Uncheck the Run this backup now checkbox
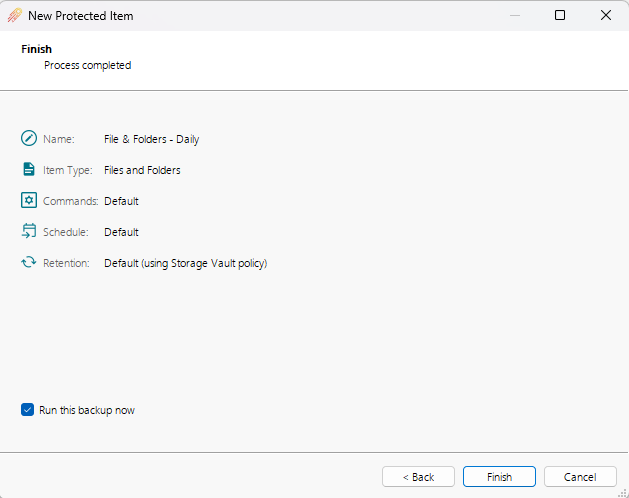Screen dimensions: 629x498 tap(27, 410)
